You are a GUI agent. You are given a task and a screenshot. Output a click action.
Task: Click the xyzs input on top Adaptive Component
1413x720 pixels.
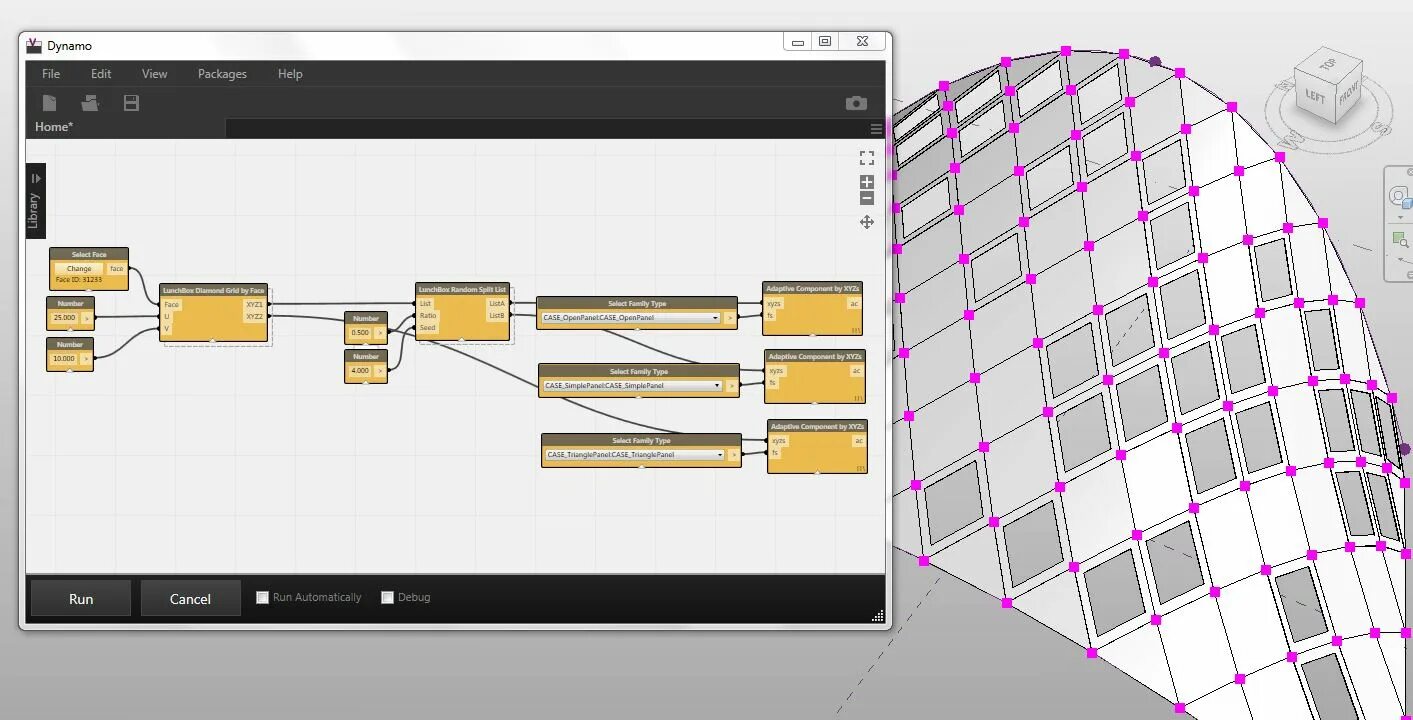pyautogui.click(x=774, y=303)
